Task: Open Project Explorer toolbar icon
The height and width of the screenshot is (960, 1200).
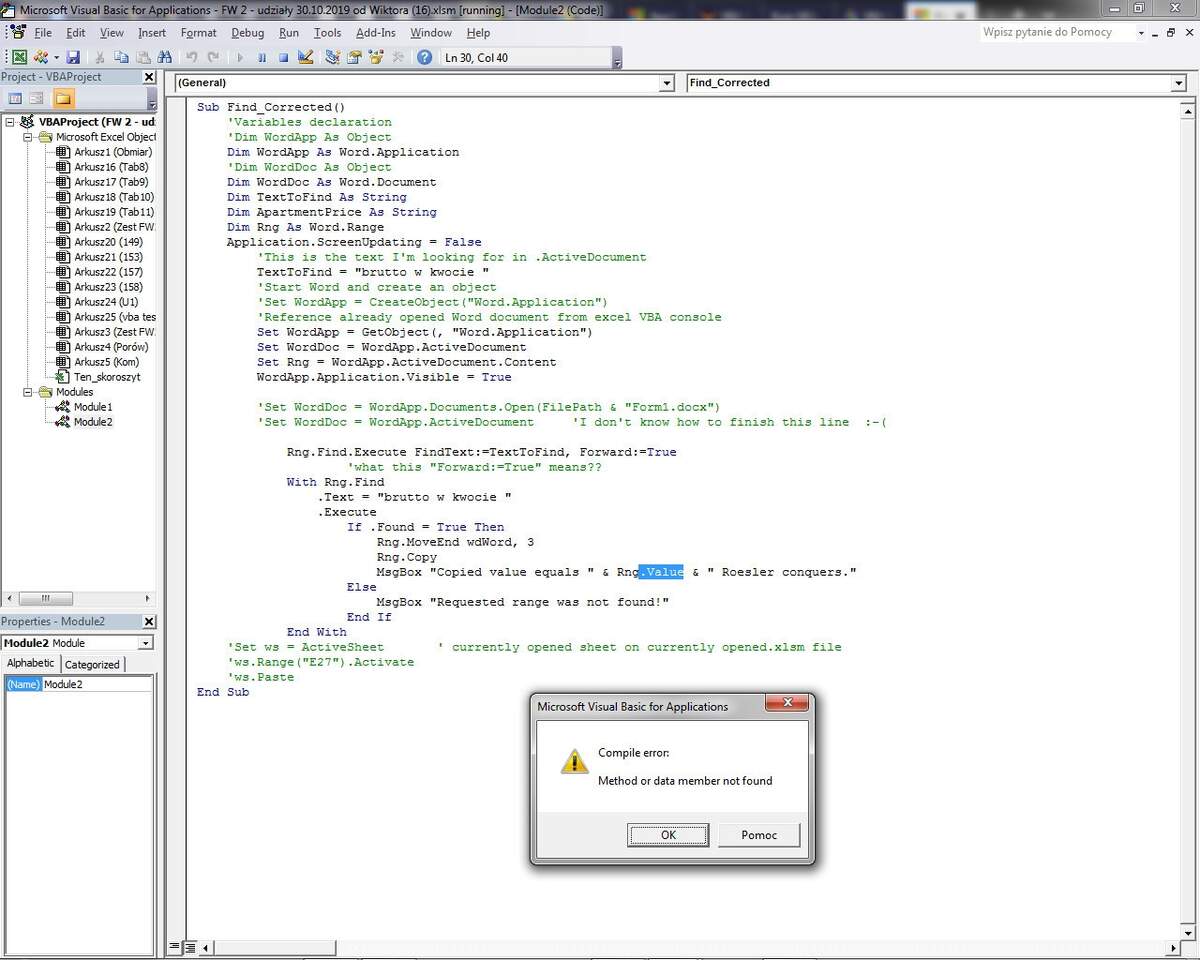Action: click(333, 58)
